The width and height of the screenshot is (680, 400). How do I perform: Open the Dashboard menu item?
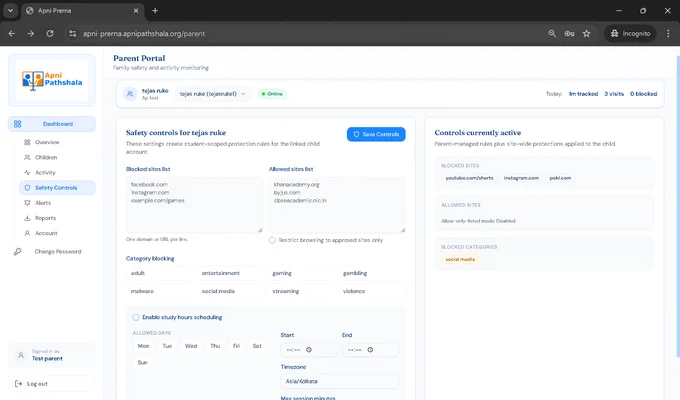[52, 124]
